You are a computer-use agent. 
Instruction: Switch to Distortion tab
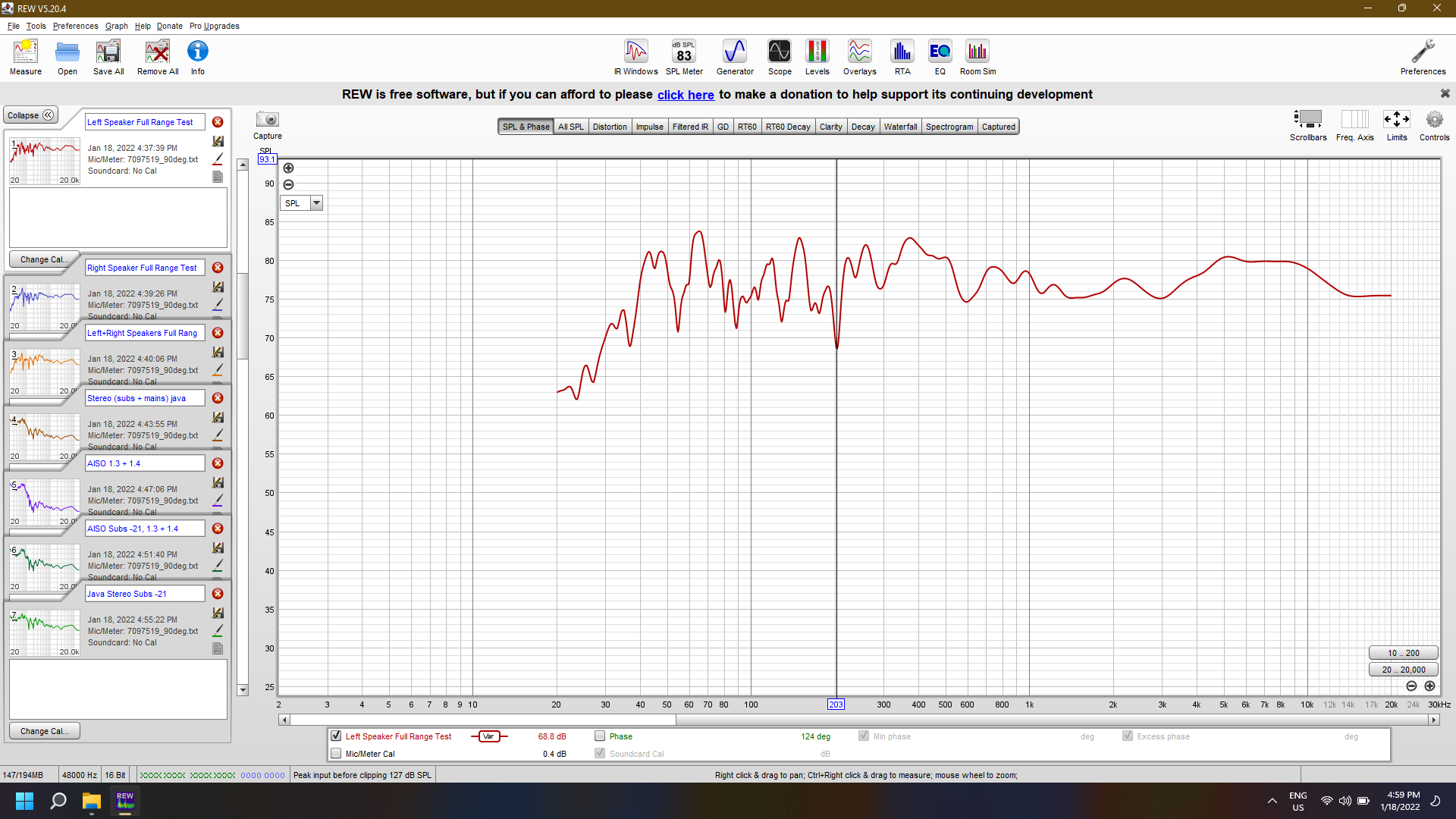pos(610,127)
